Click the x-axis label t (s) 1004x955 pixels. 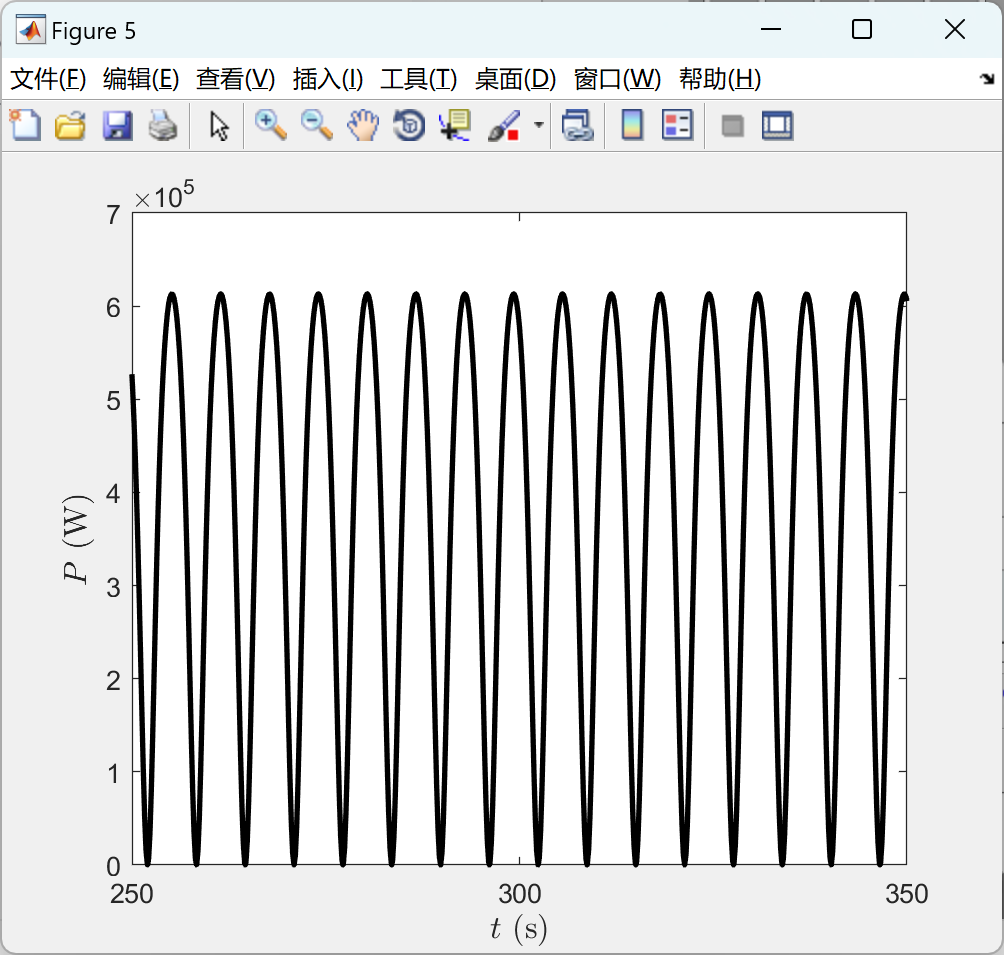(x=519, y=929)
